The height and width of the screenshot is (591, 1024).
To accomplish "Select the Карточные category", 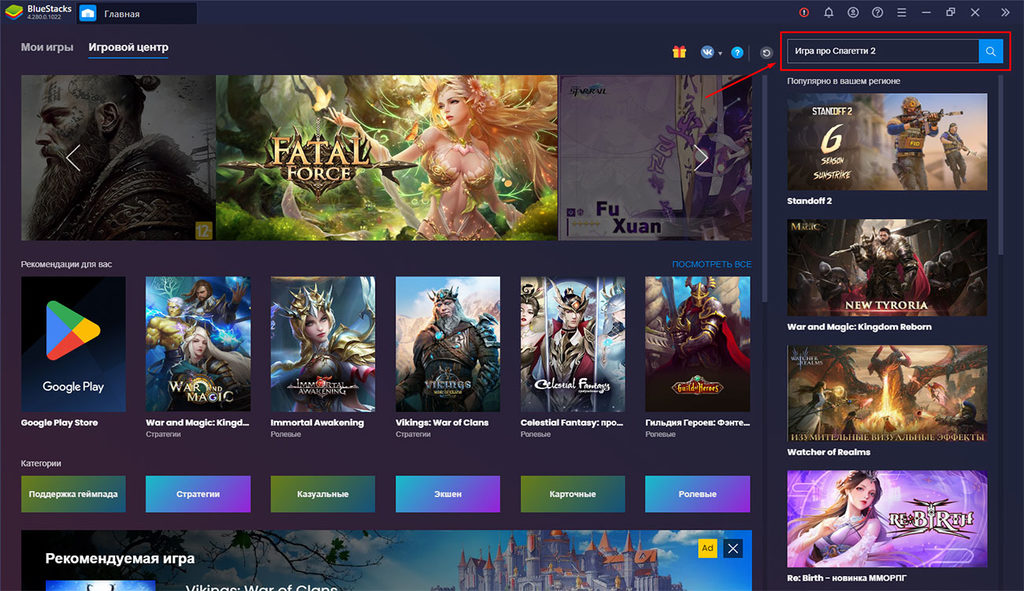I will [573, 494].
